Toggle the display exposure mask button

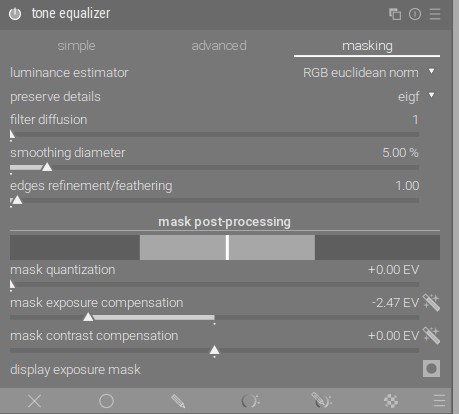tap(431, 368)
